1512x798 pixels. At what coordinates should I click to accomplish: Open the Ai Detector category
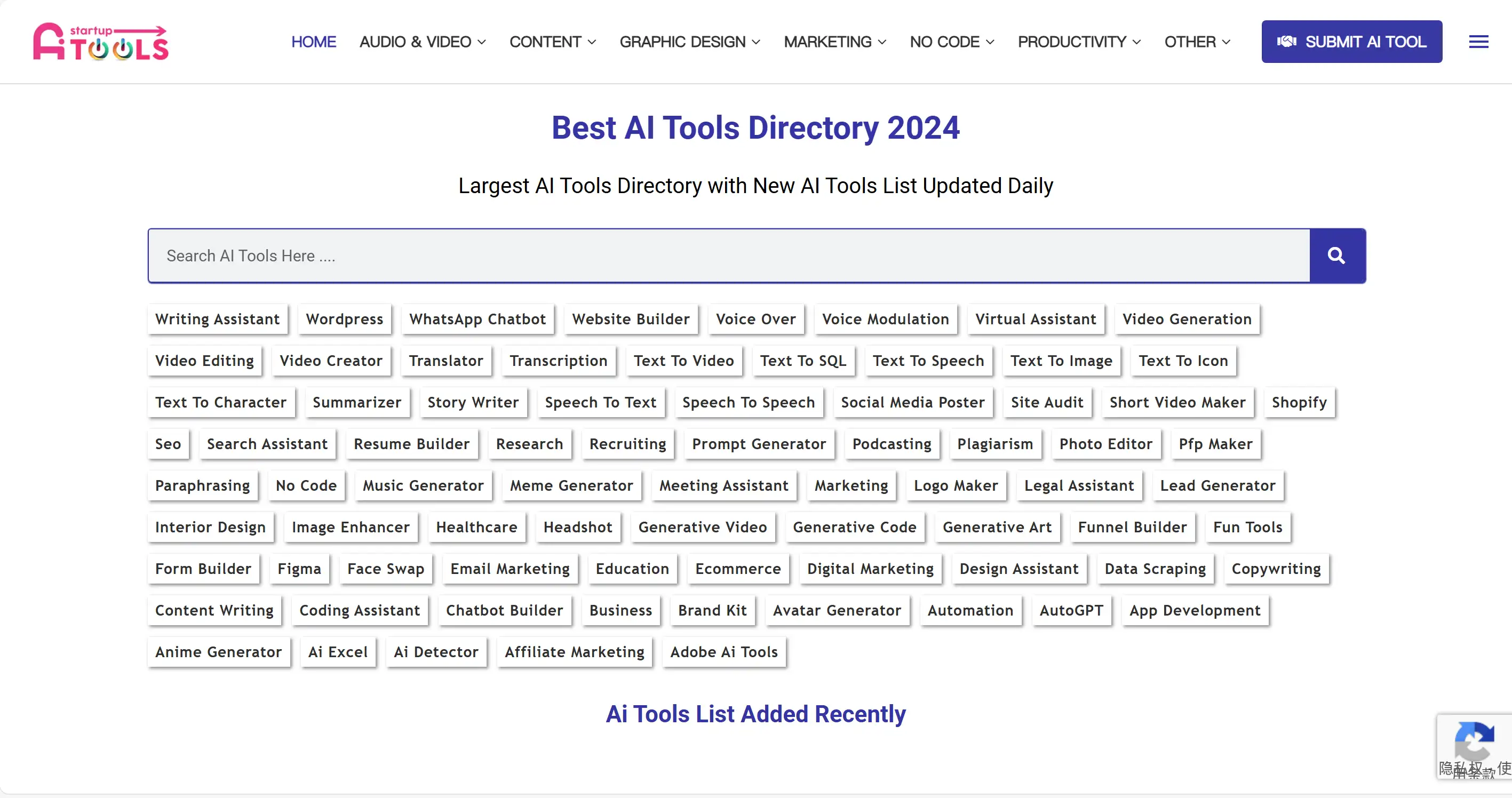click(x=436, y=652)
